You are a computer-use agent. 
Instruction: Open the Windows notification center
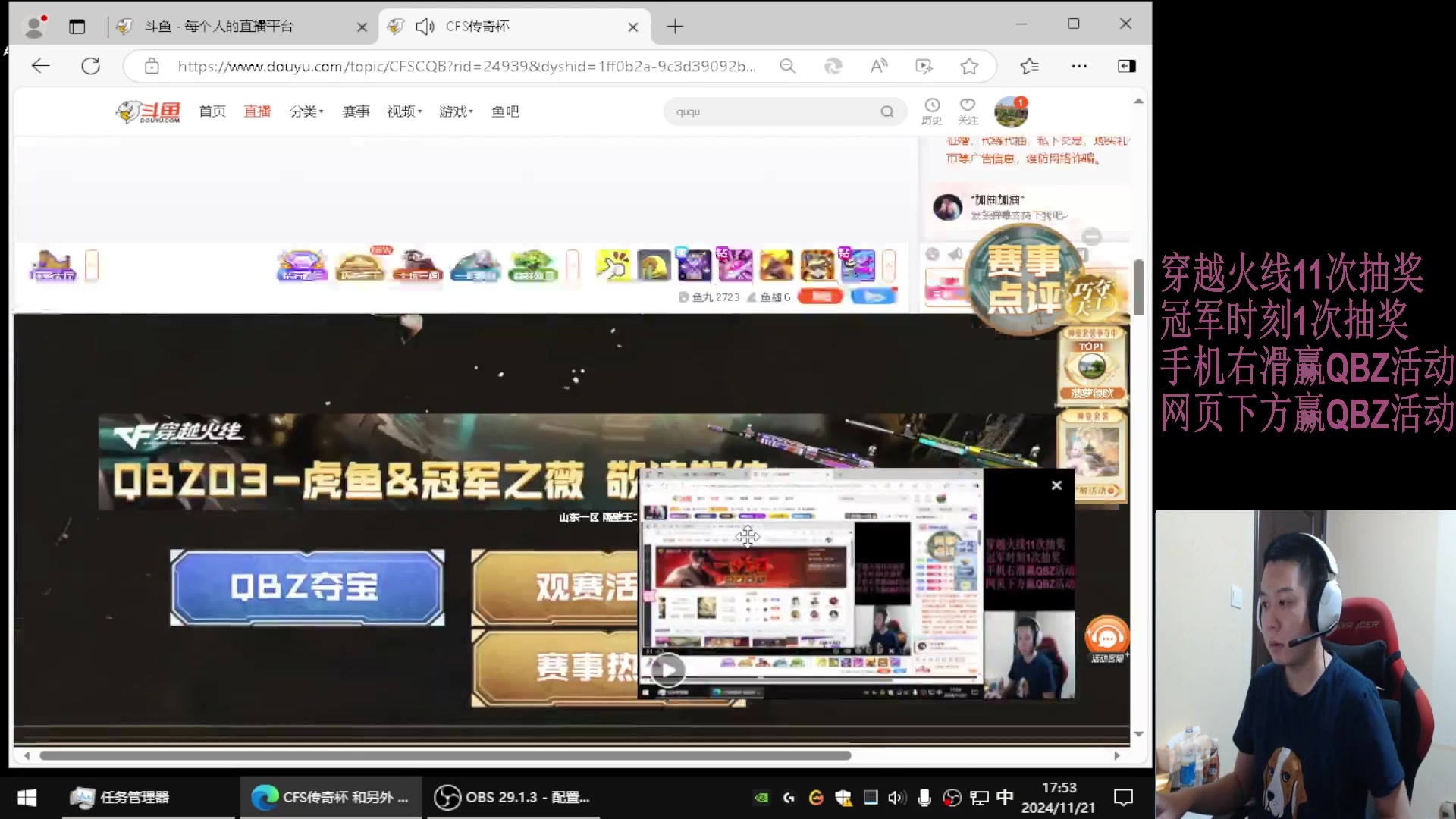tap(1123, 798)
